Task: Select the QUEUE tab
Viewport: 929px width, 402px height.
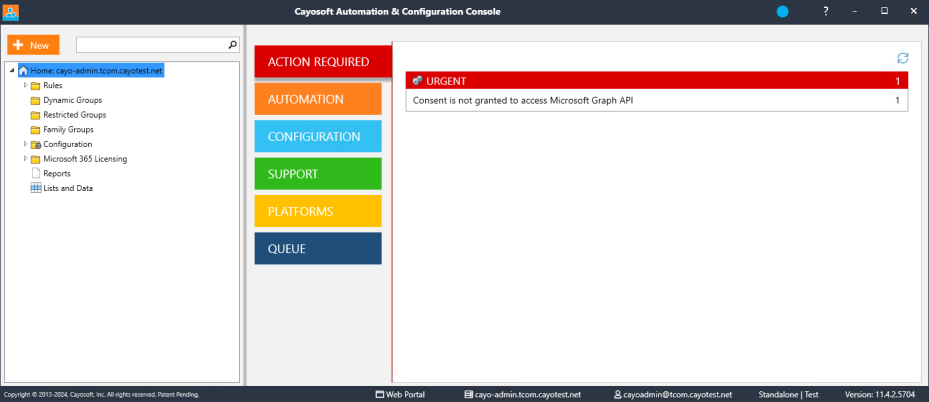Action: (318, 248)
